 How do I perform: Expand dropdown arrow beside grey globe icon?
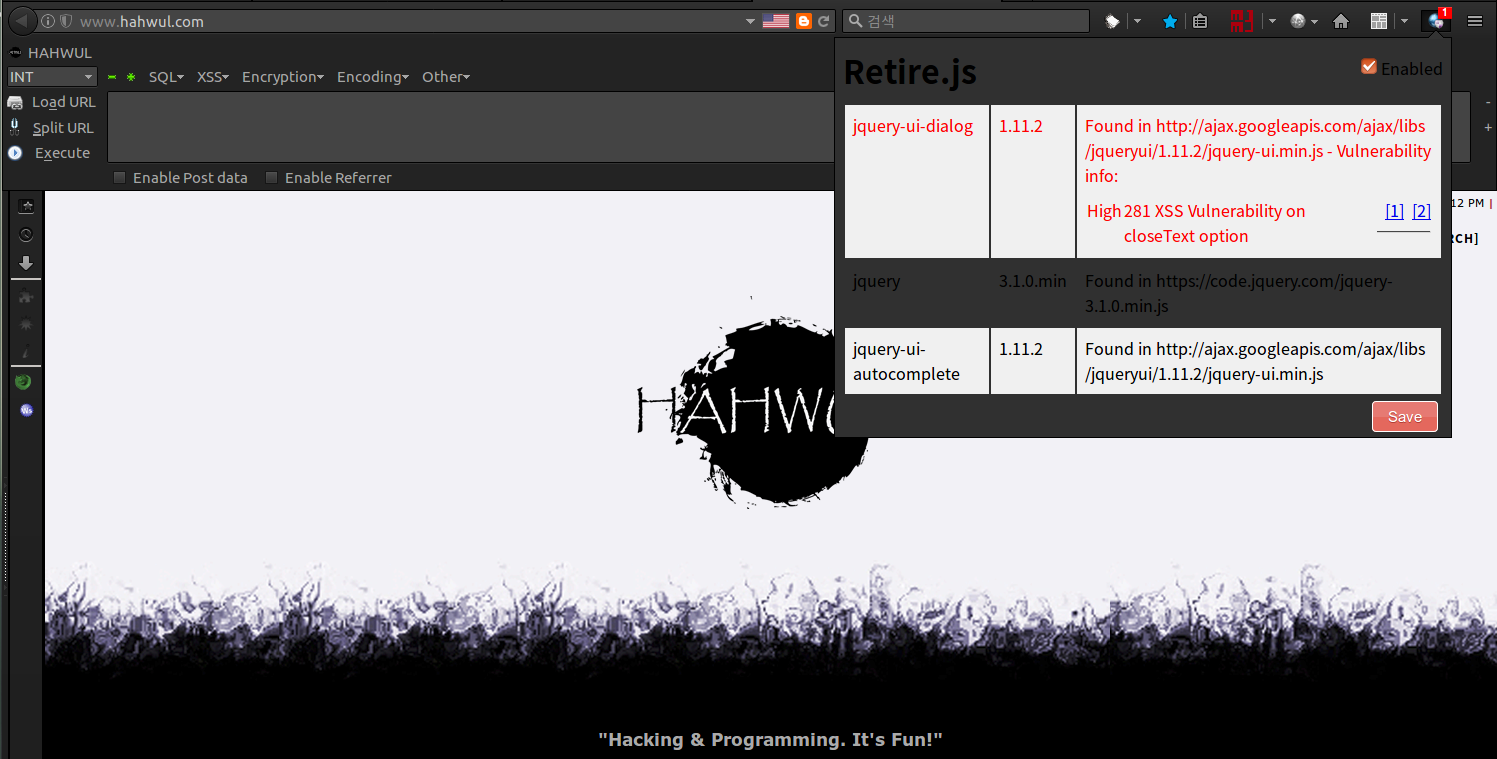(x=1314, y=21)
